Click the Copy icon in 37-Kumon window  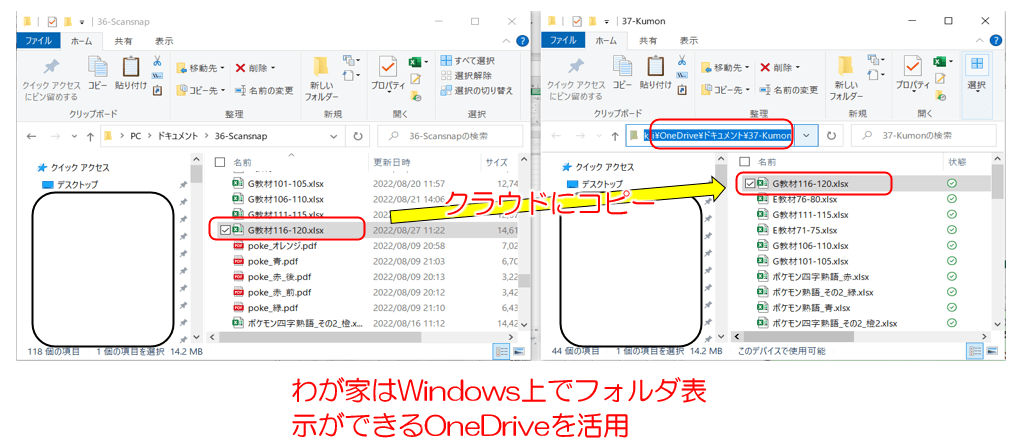[623, 73]
